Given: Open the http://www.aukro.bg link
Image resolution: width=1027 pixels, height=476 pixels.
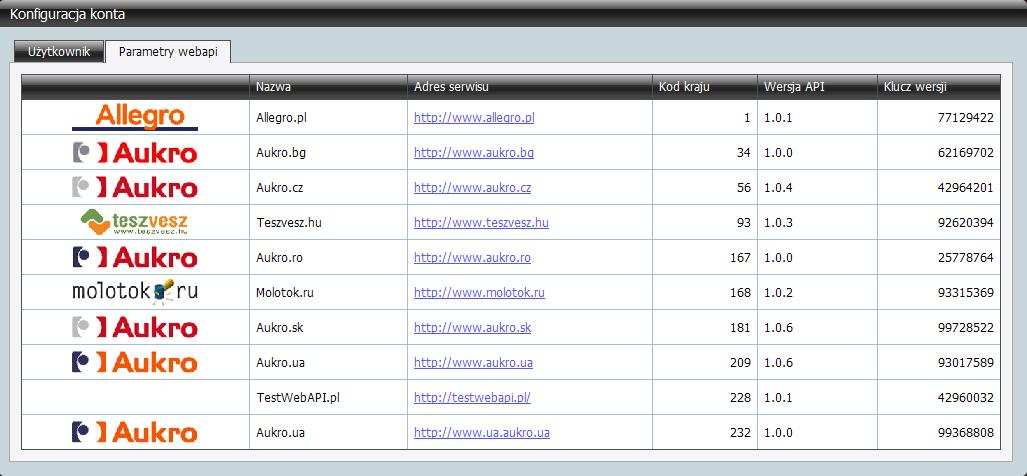Looking at the screenshot, I should [474, 153].
